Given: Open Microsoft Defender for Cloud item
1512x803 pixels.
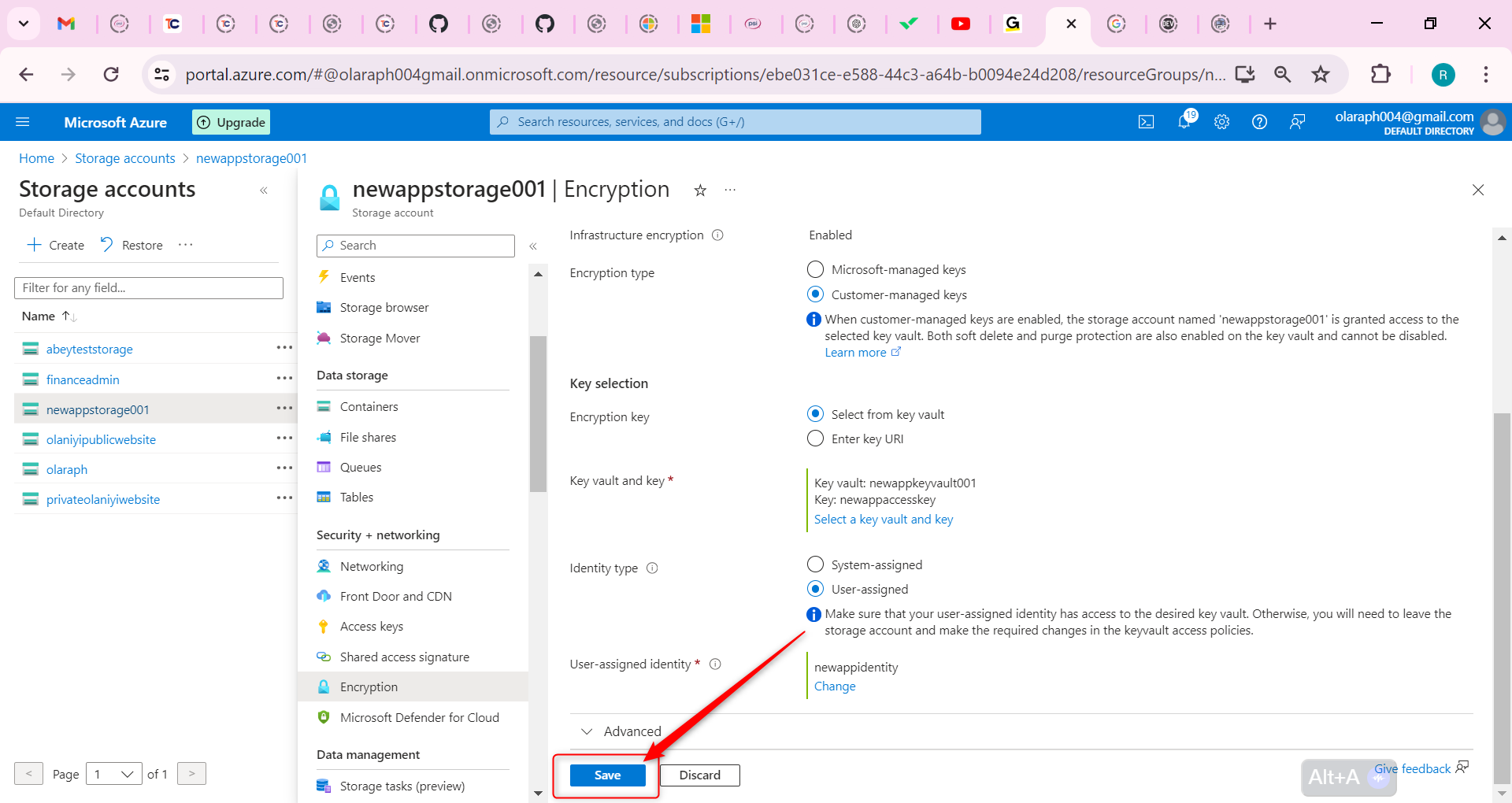Looking at the screenshot, I should pyautogui.click(x=420, y=717).
